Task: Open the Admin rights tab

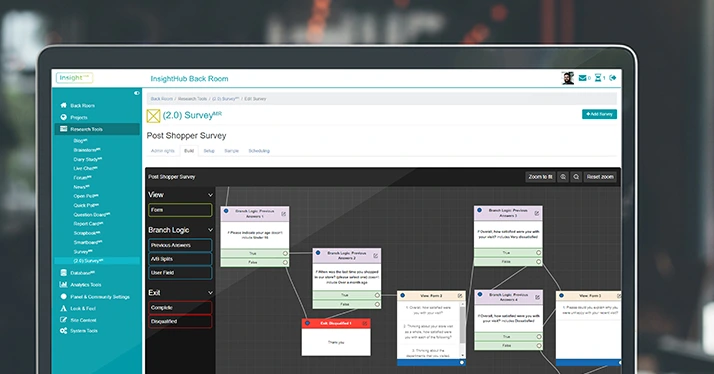Action: (163, 151)
